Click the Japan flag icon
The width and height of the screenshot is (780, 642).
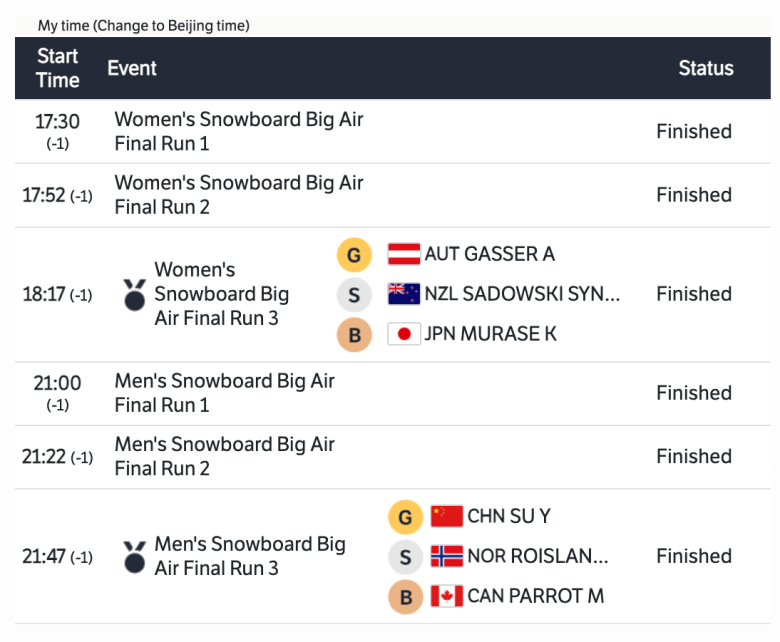click(x=404, y=334)
